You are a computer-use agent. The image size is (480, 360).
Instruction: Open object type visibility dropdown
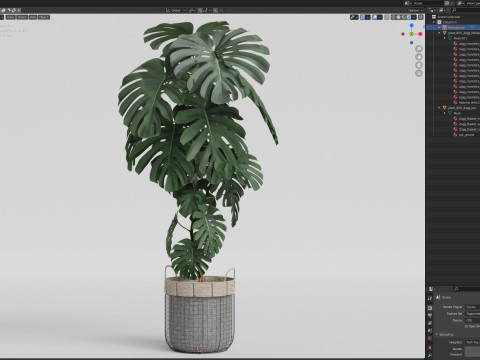click(354, 17)
